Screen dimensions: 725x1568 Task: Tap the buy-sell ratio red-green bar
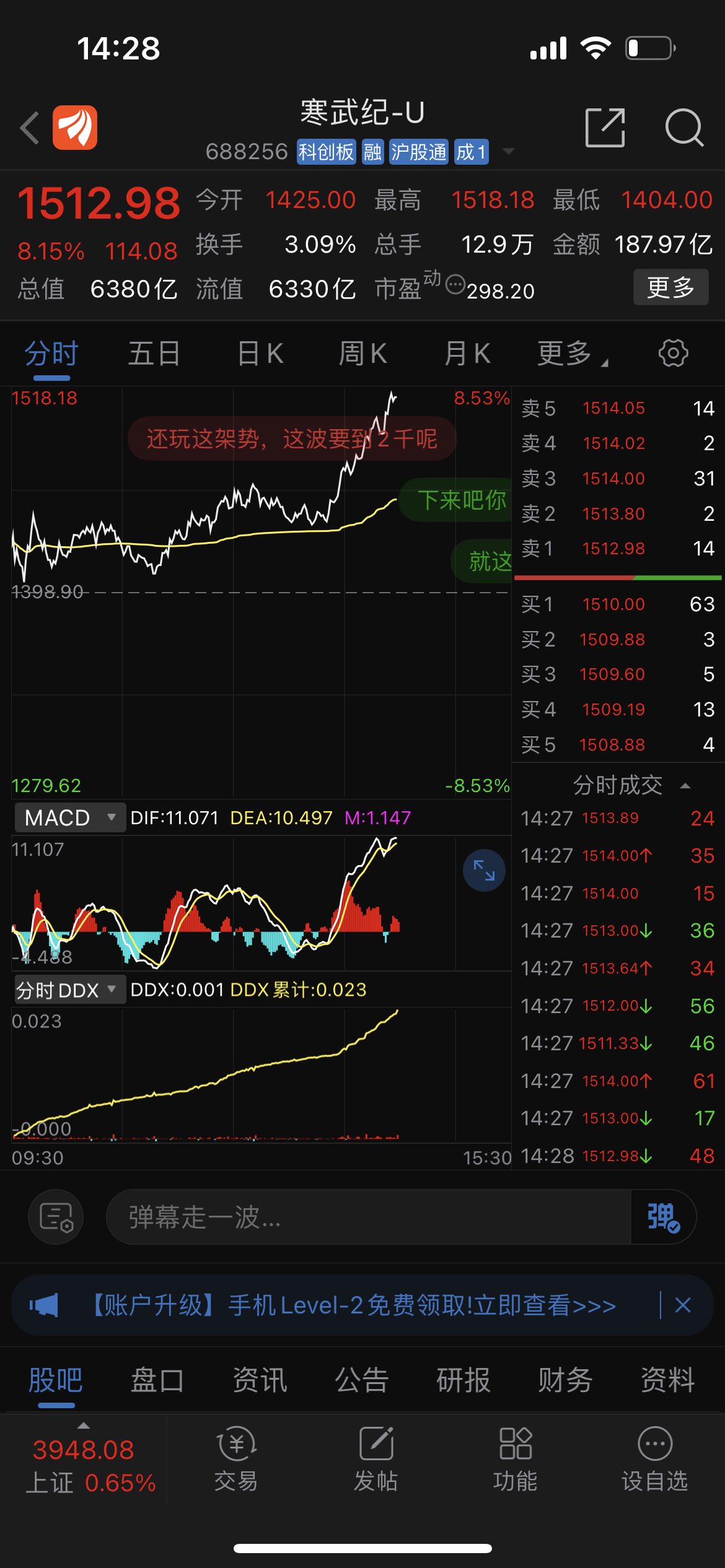618,578
